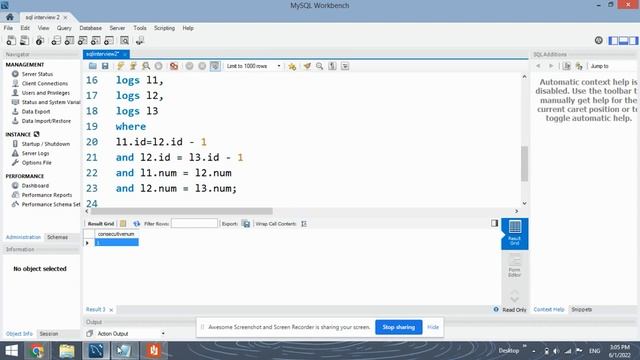Open the Query menu

coord(64,28)
